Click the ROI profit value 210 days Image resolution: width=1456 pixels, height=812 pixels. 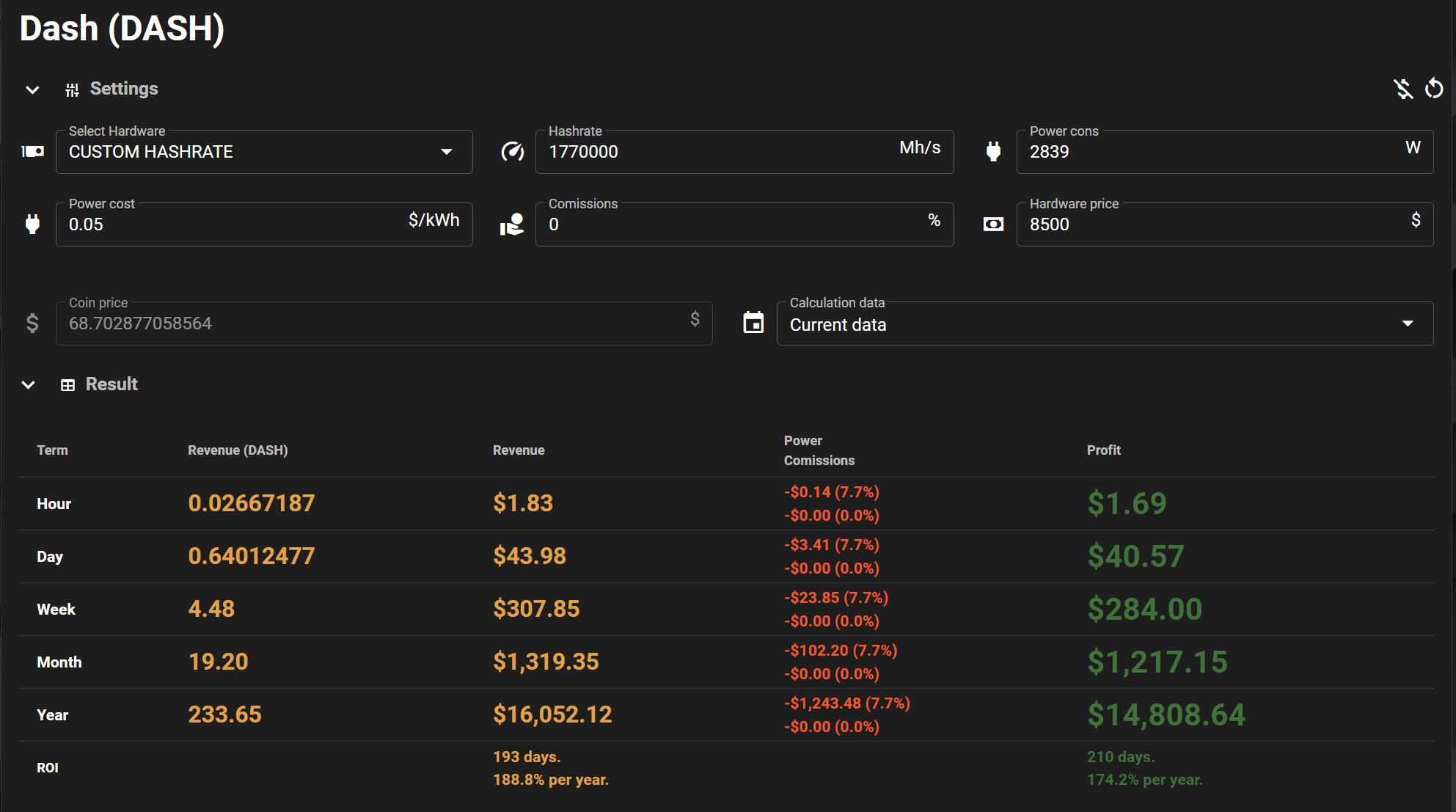coord(1121,757)
